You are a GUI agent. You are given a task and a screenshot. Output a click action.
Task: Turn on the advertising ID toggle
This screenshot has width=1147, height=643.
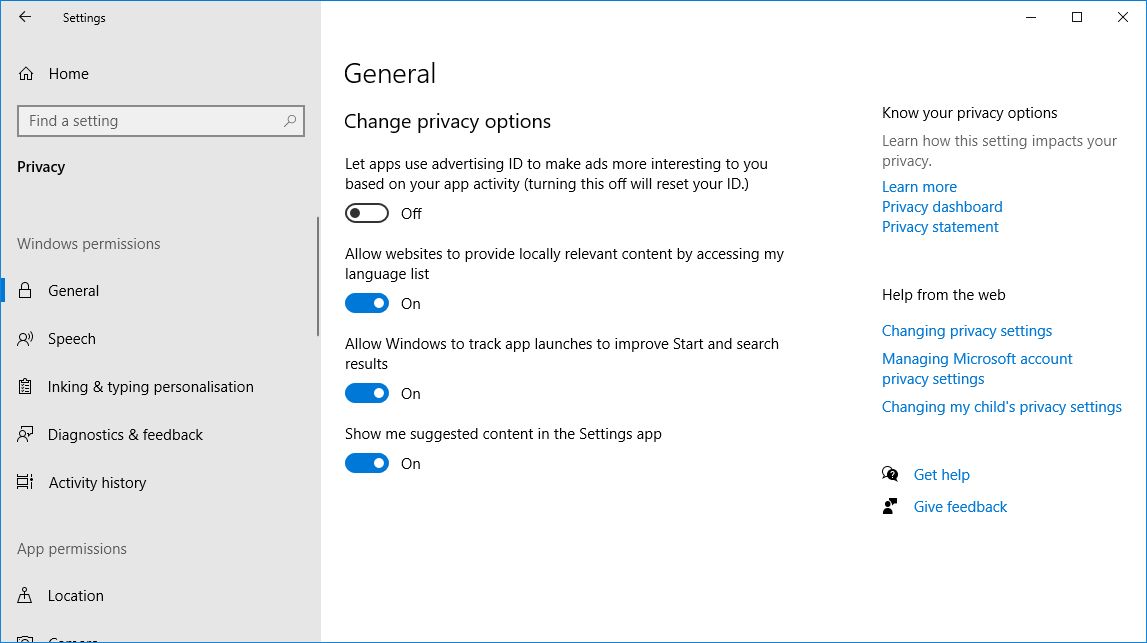click(x=366, y=213)
